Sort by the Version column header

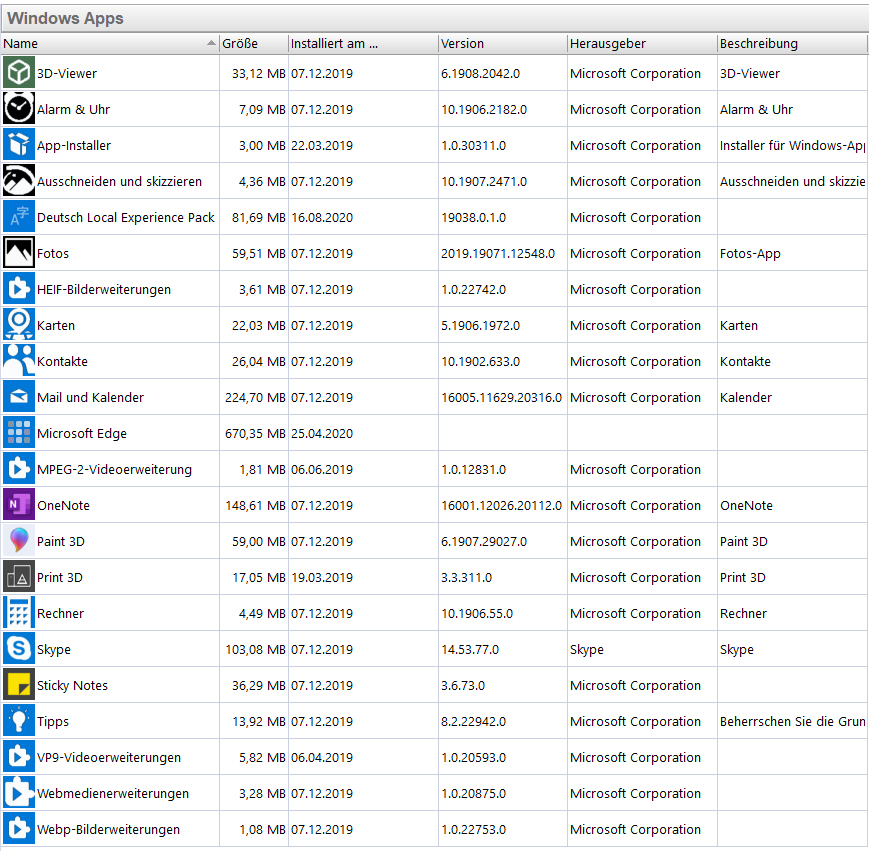[503, 44]
